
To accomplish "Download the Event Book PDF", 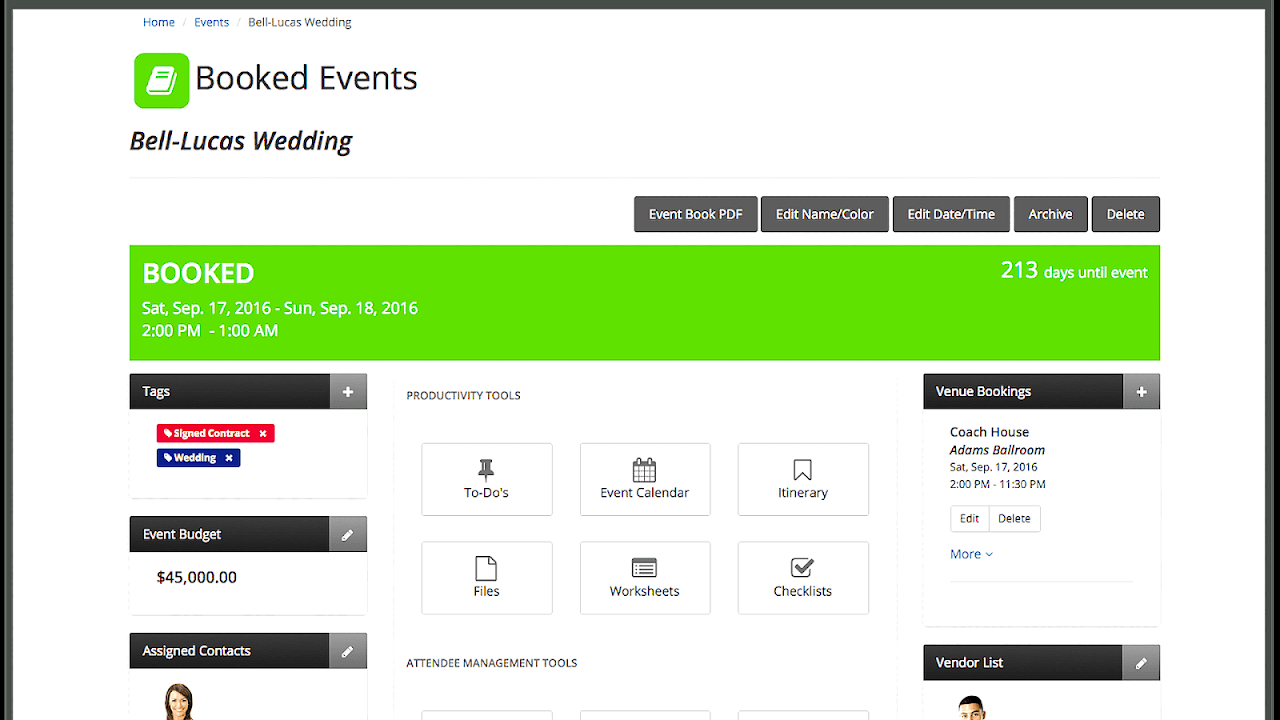I will [696, 214].
